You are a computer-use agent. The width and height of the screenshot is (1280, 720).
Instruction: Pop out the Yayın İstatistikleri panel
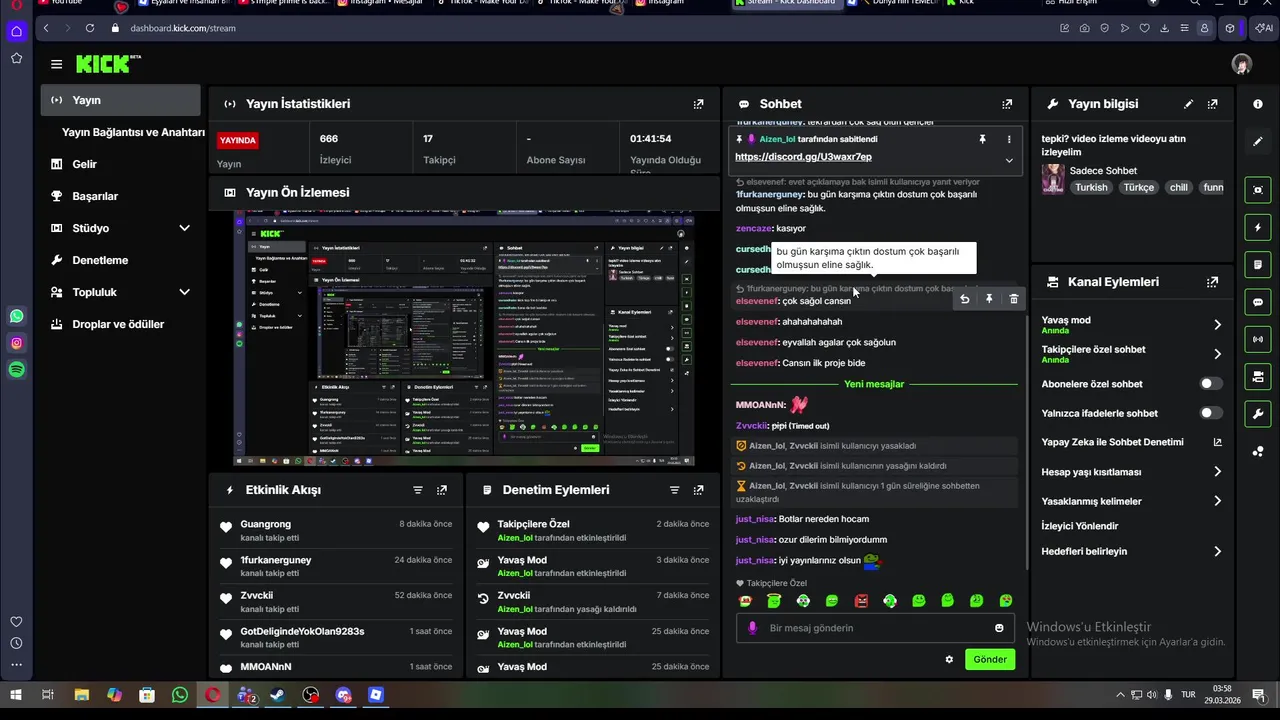(698, 104)
